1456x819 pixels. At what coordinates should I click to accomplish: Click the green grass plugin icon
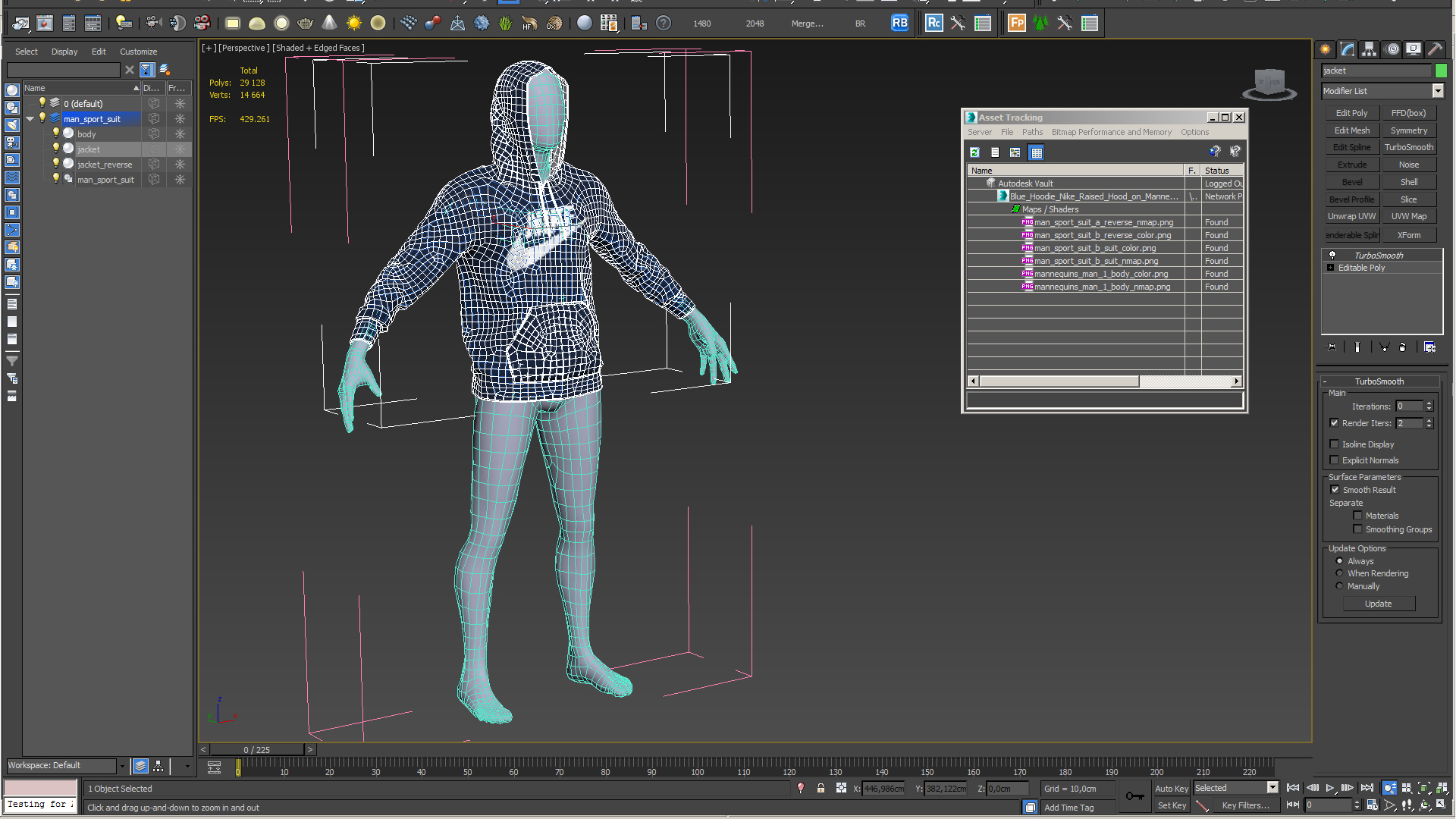506,24
